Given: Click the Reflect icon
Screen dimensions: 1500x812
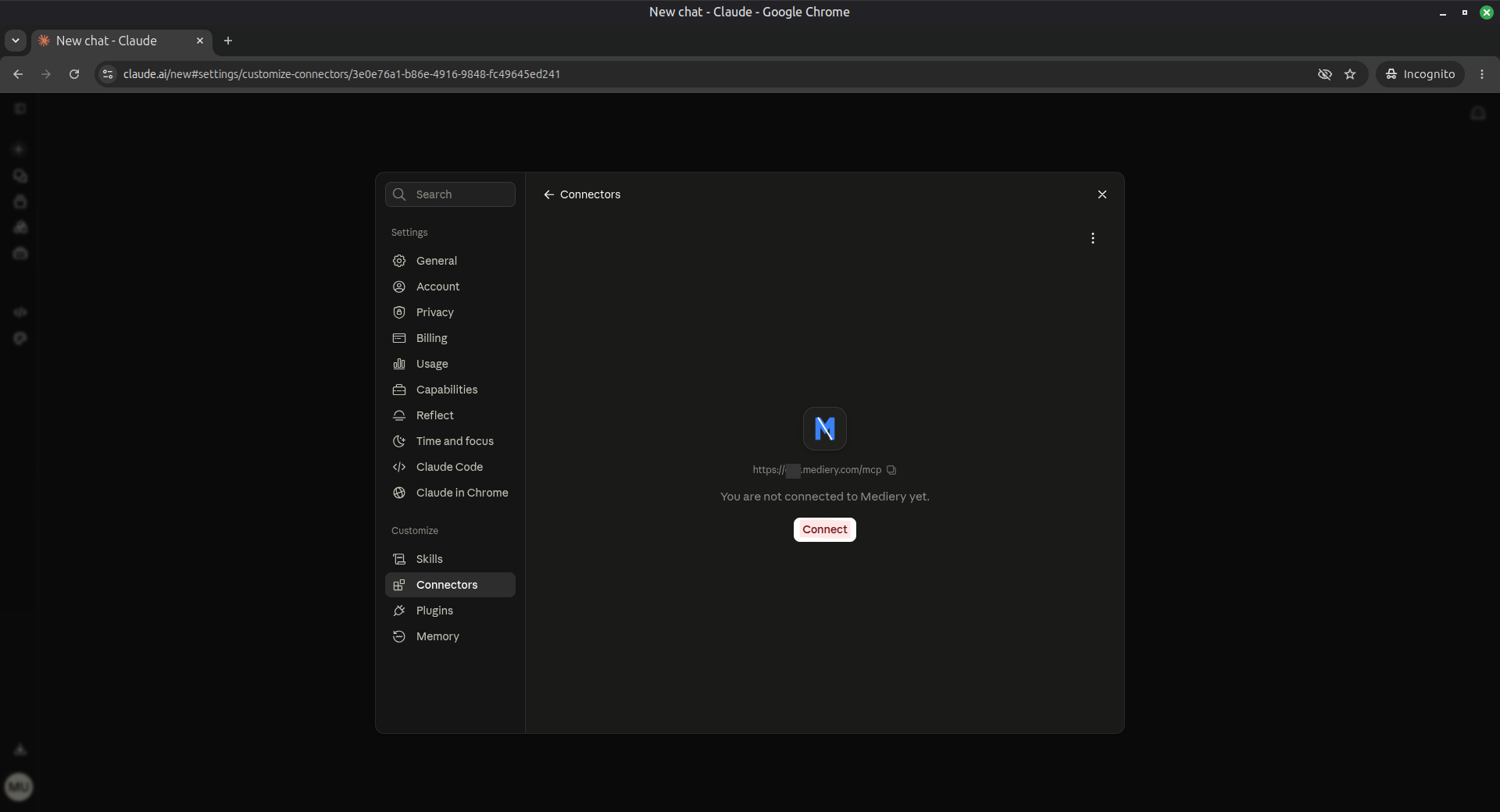Looking at the screenshot, I should point(399,415).
